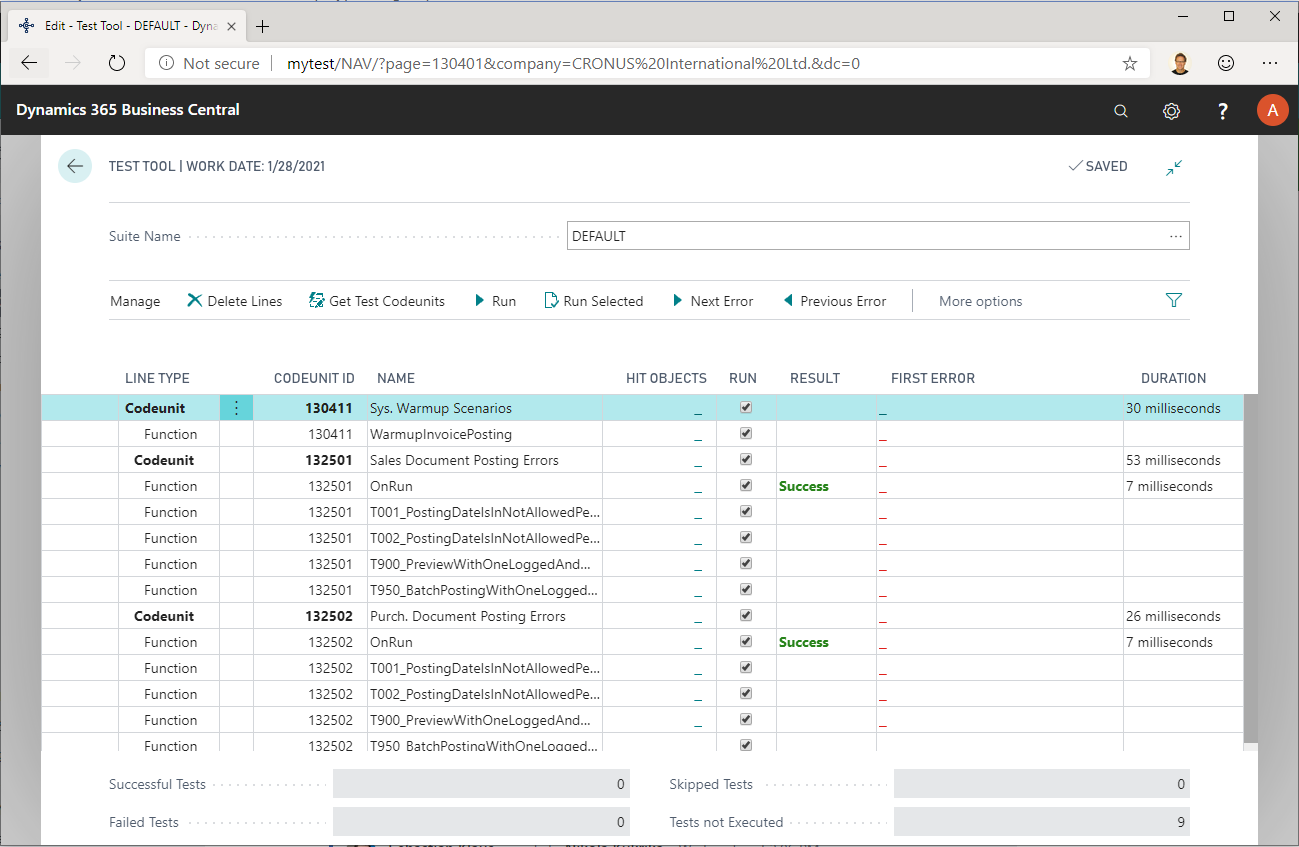
Task: Click the site information Not secure icon
Action: click(x=167, y=63)
